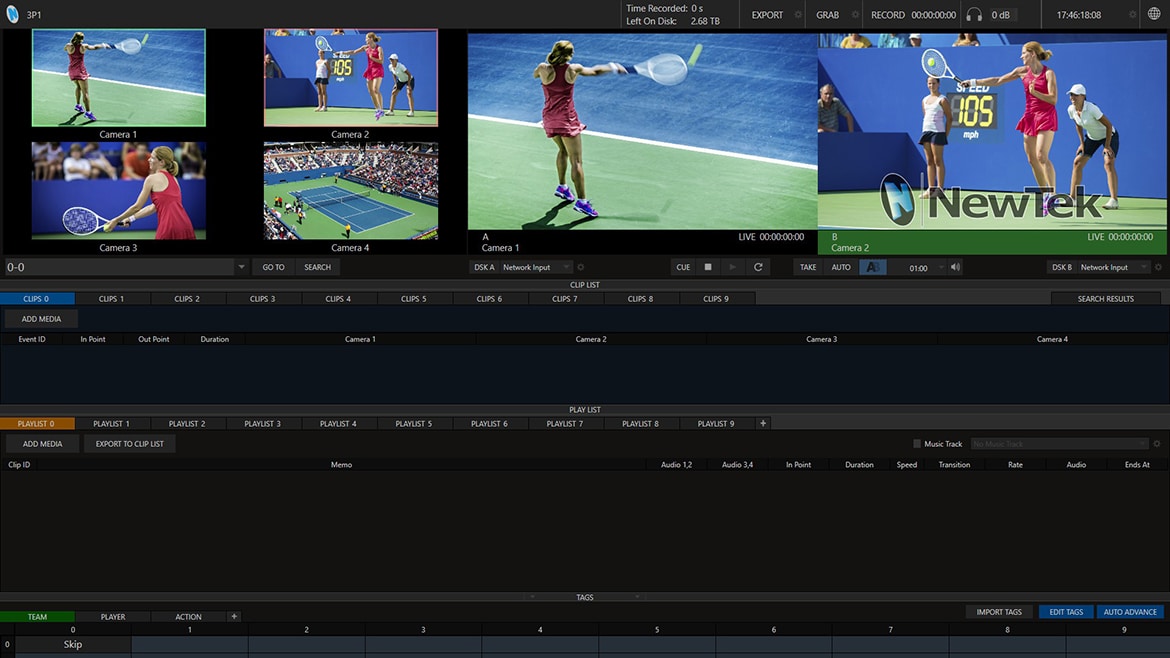Add a new playlist tab with plus
Screen dimensions: 1170x658
pyautogui.click(x=763, y=424)
